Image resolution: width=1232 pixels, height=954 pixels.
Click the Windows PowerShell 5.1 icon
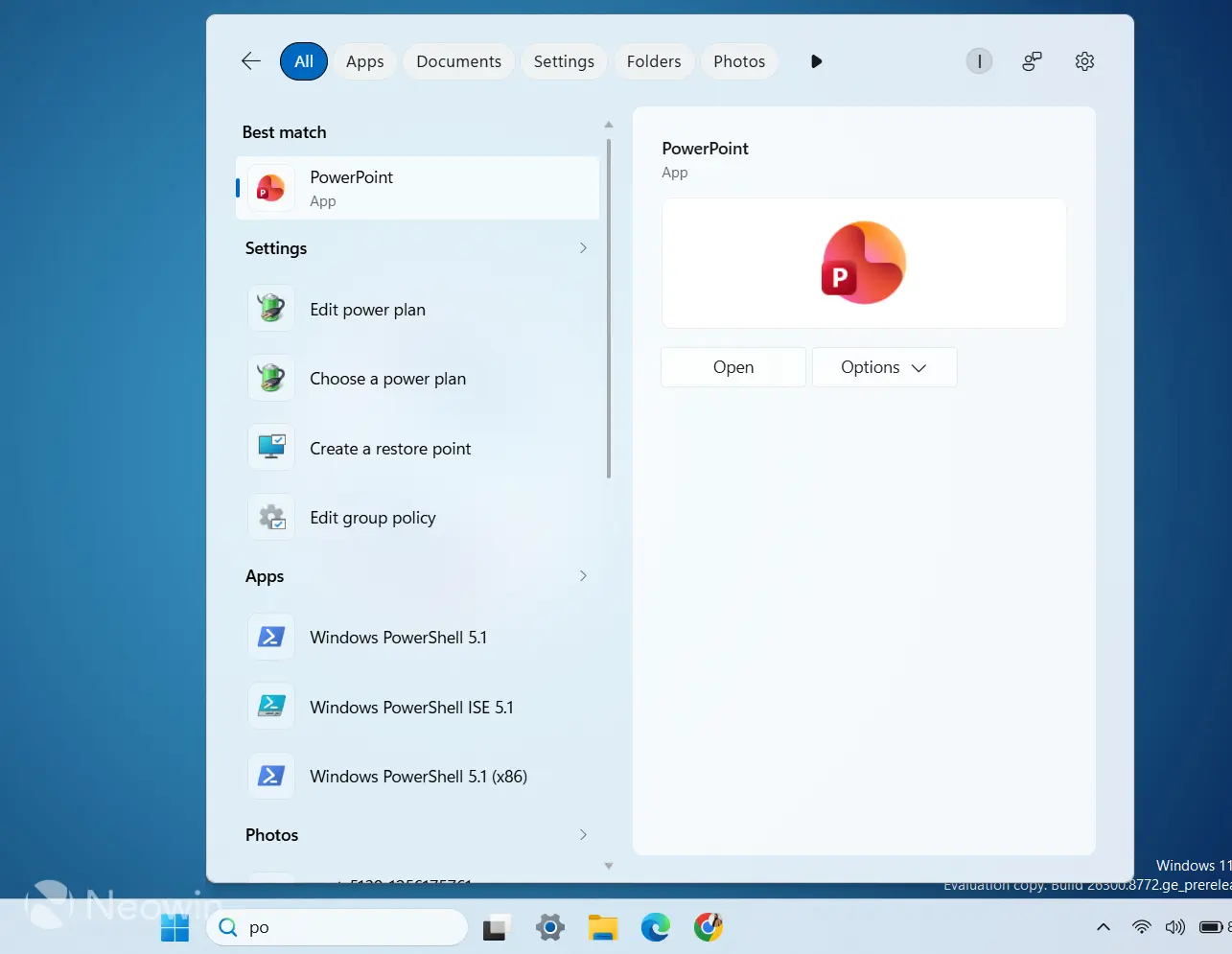click(271, 637)
